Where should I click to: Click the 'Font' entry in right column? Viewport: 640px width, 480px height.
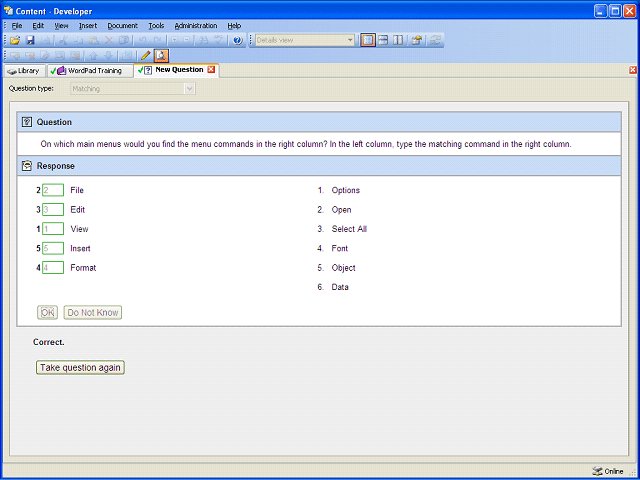(340, 248)
